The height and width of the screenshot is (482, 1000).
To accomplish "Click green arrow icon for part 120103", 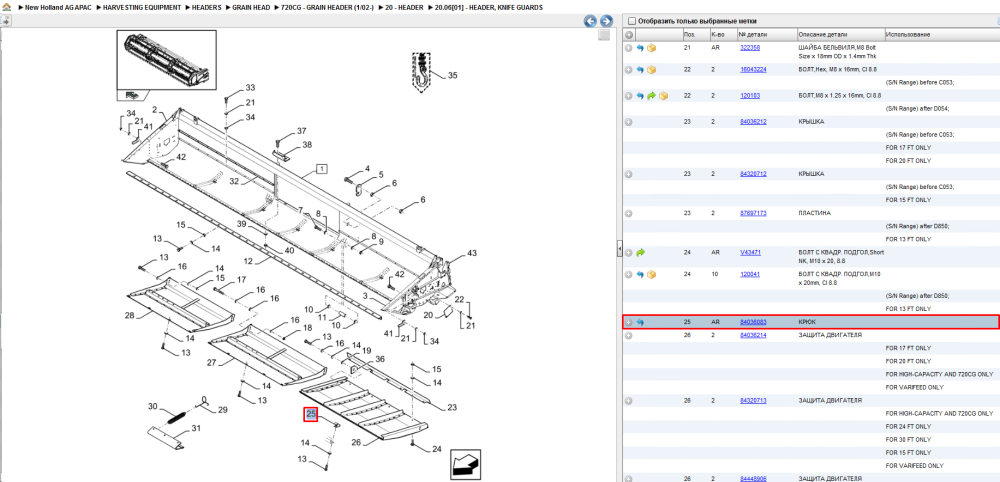I will 652,96.
